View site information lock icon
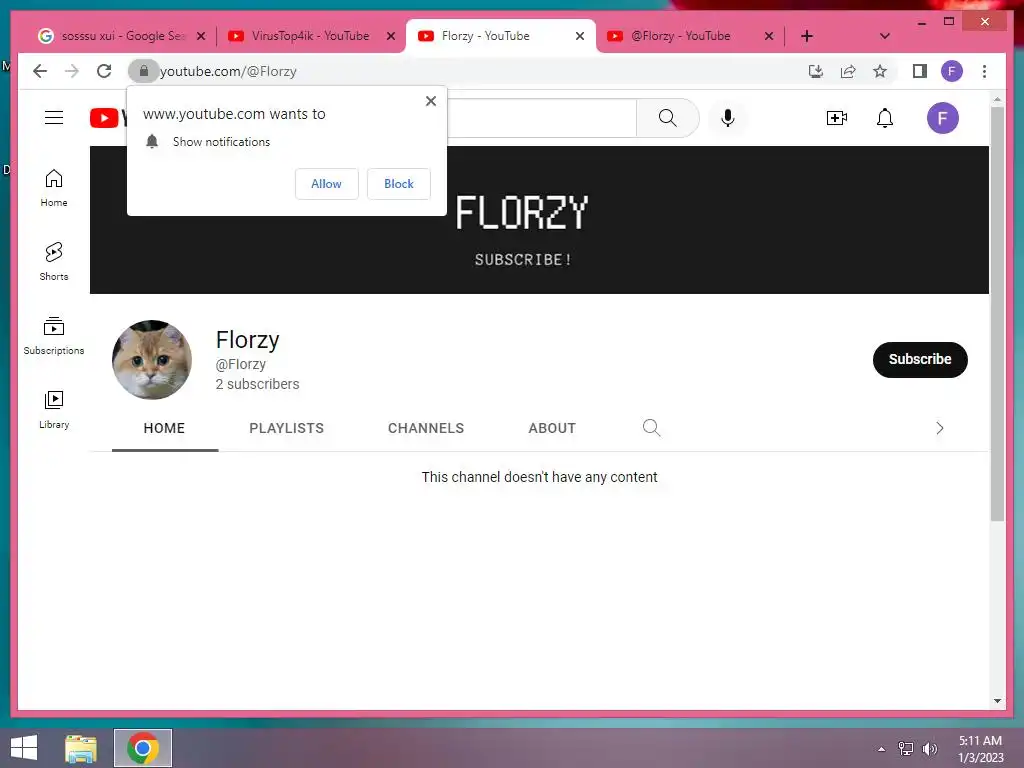 point(144,71)
